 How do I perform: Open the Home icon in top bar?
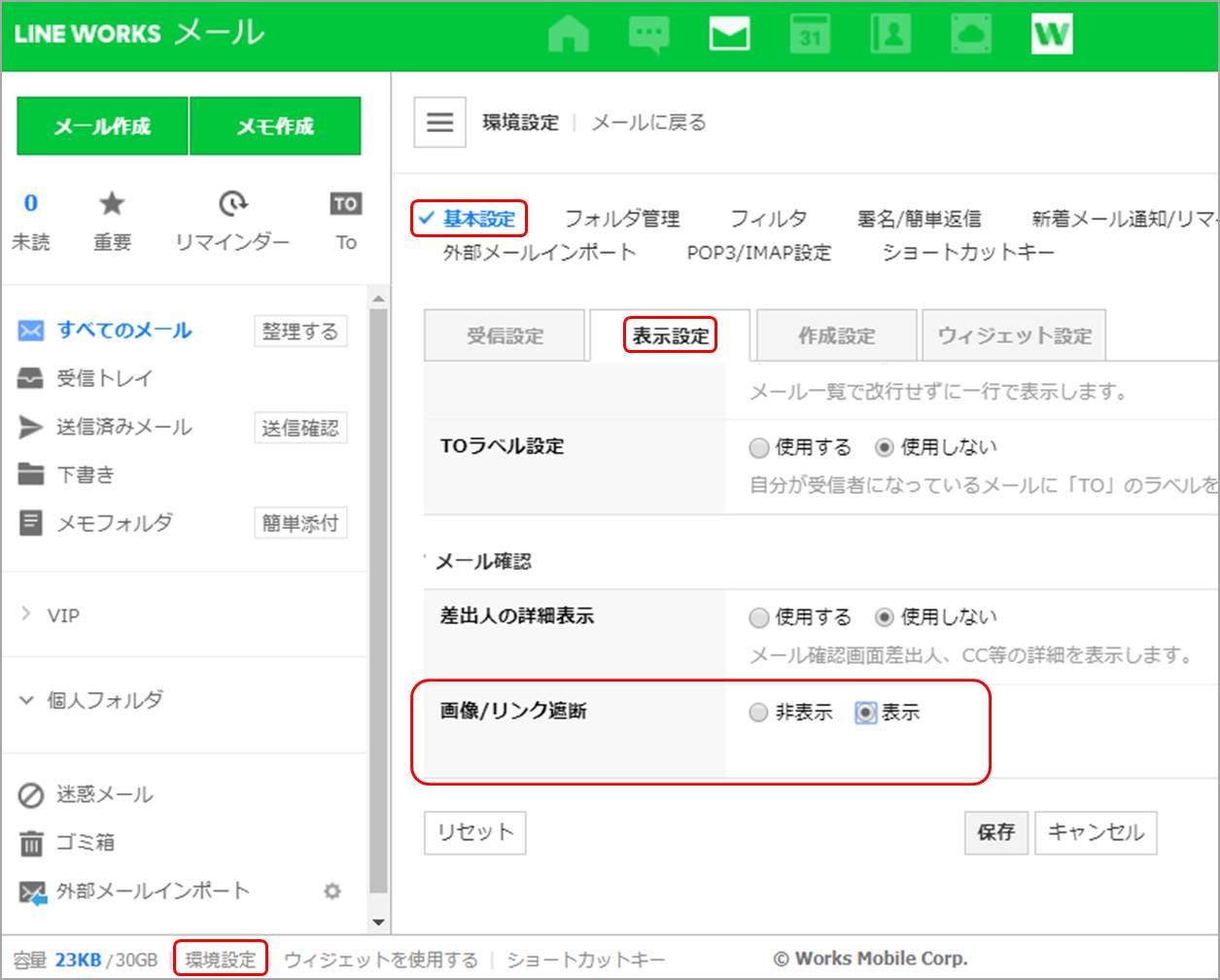coord(569,35)
